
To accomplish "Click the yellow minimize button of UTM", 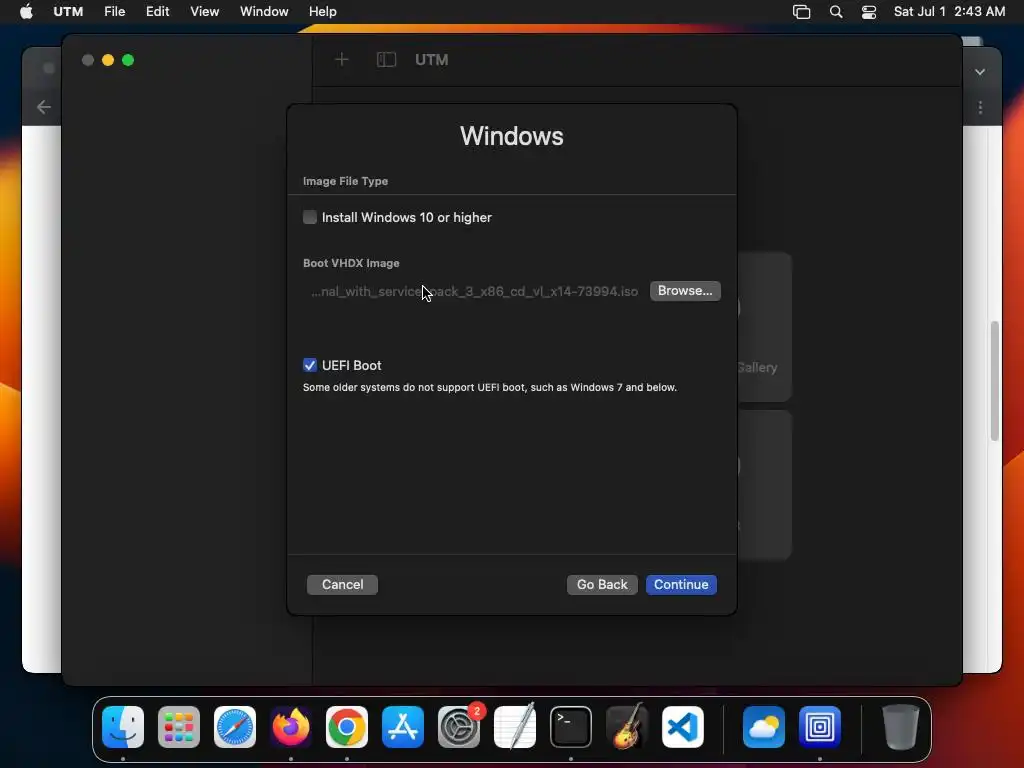I will (x=108, y=60).
